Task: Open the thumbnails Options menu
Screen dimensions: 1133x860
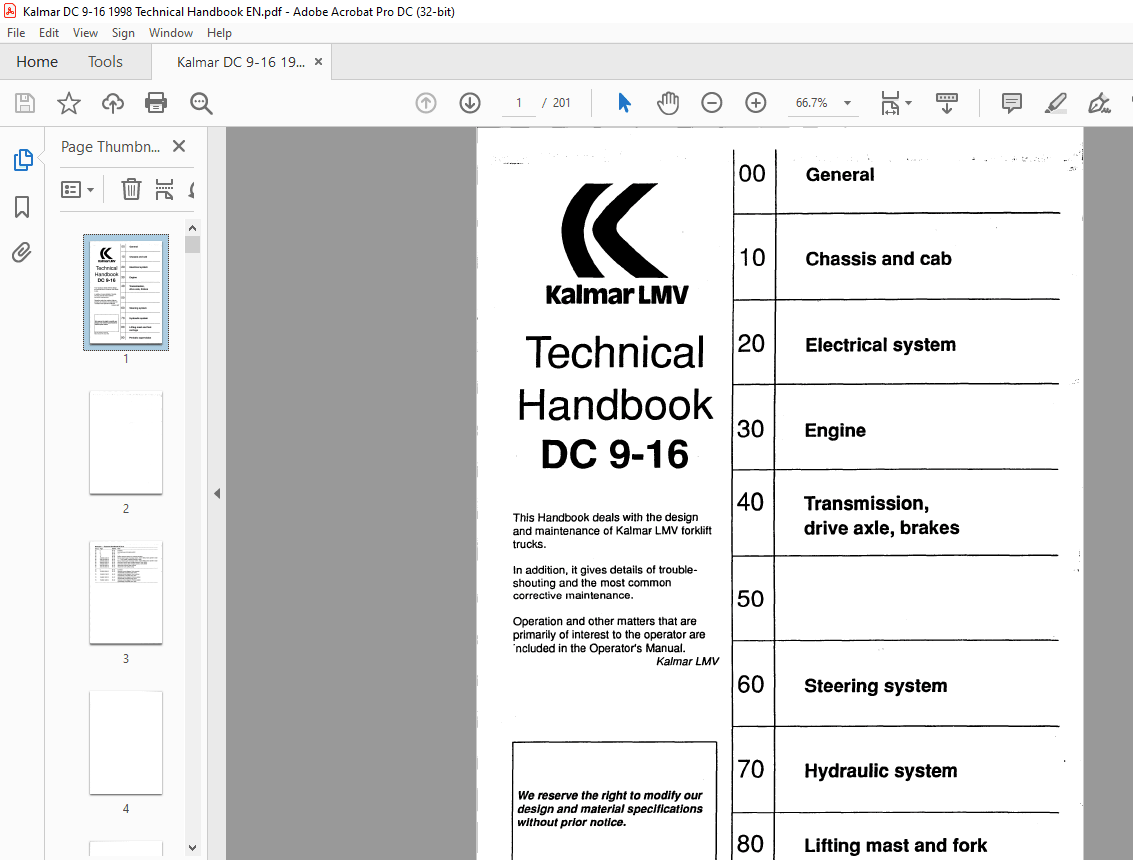Action: 78,188
